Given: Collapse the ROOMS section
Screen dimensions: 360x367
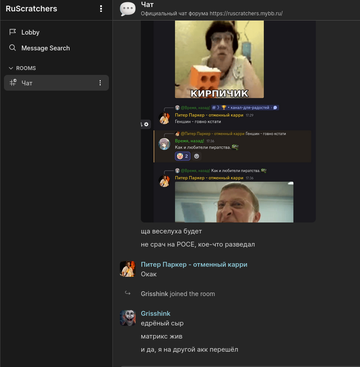Looking at the screenshot, I should coord(11,68).
